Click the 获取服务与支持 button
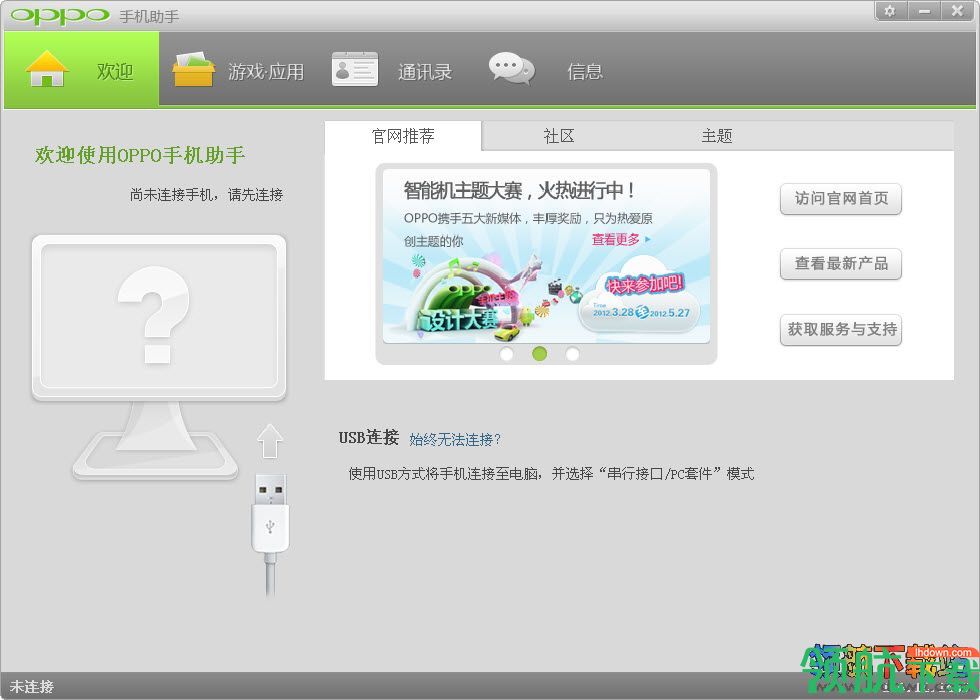Viewport: 980px width, 700px height. [841, 329]
